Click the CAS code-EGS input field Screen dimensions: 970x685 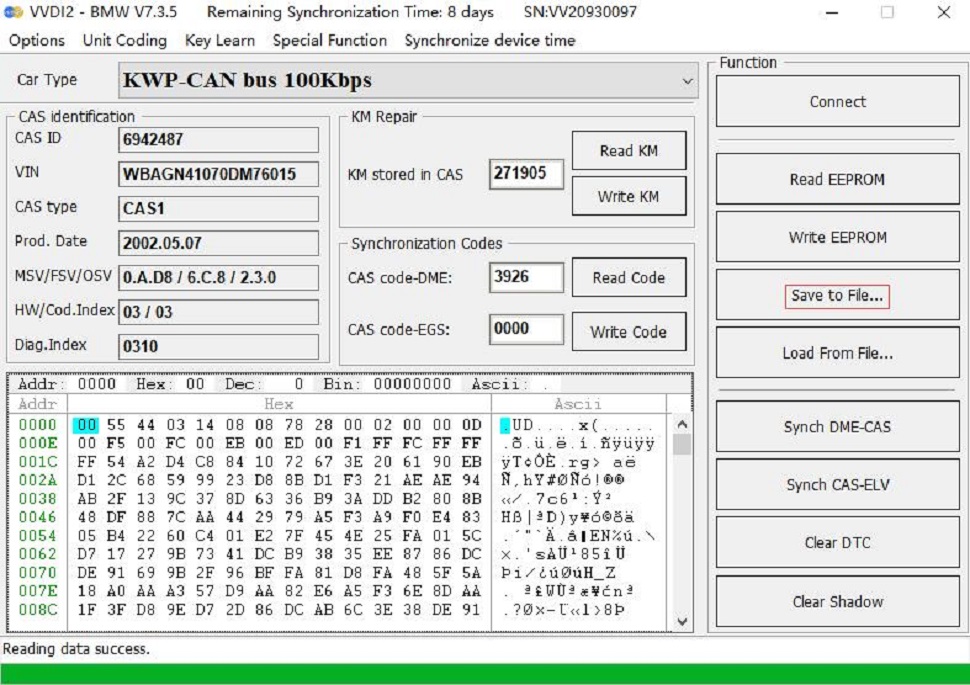pos(526,329)
